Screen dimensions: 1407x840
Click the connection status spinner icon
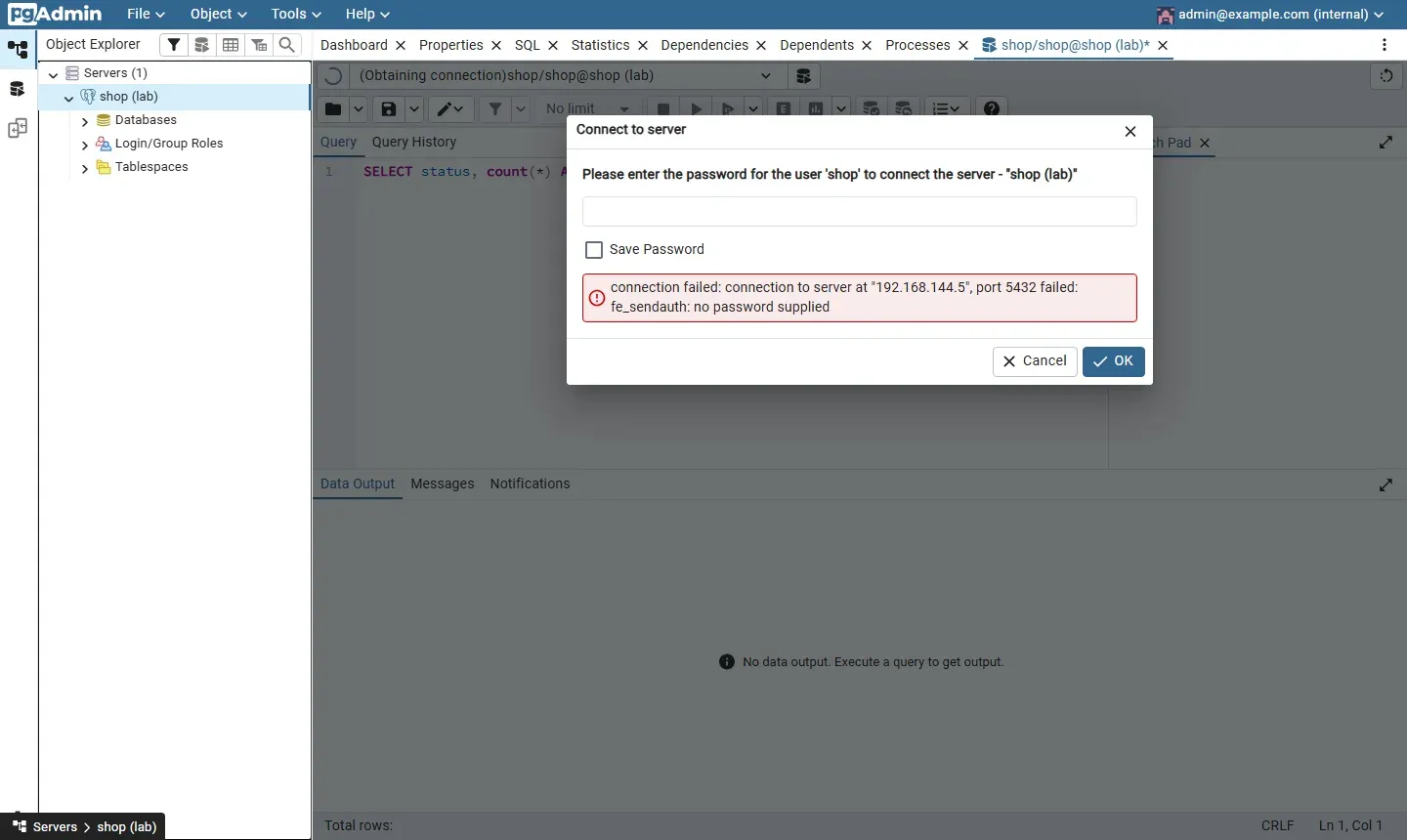333,76
